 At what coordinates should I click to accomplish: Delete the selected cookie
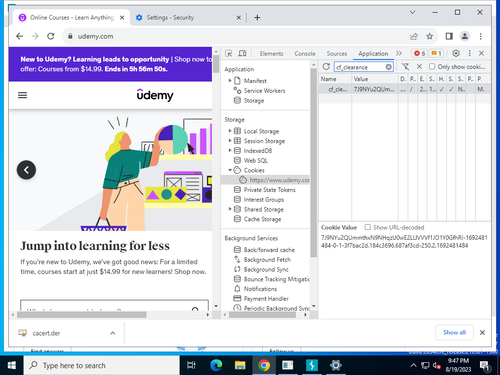[x=419, y=67]
